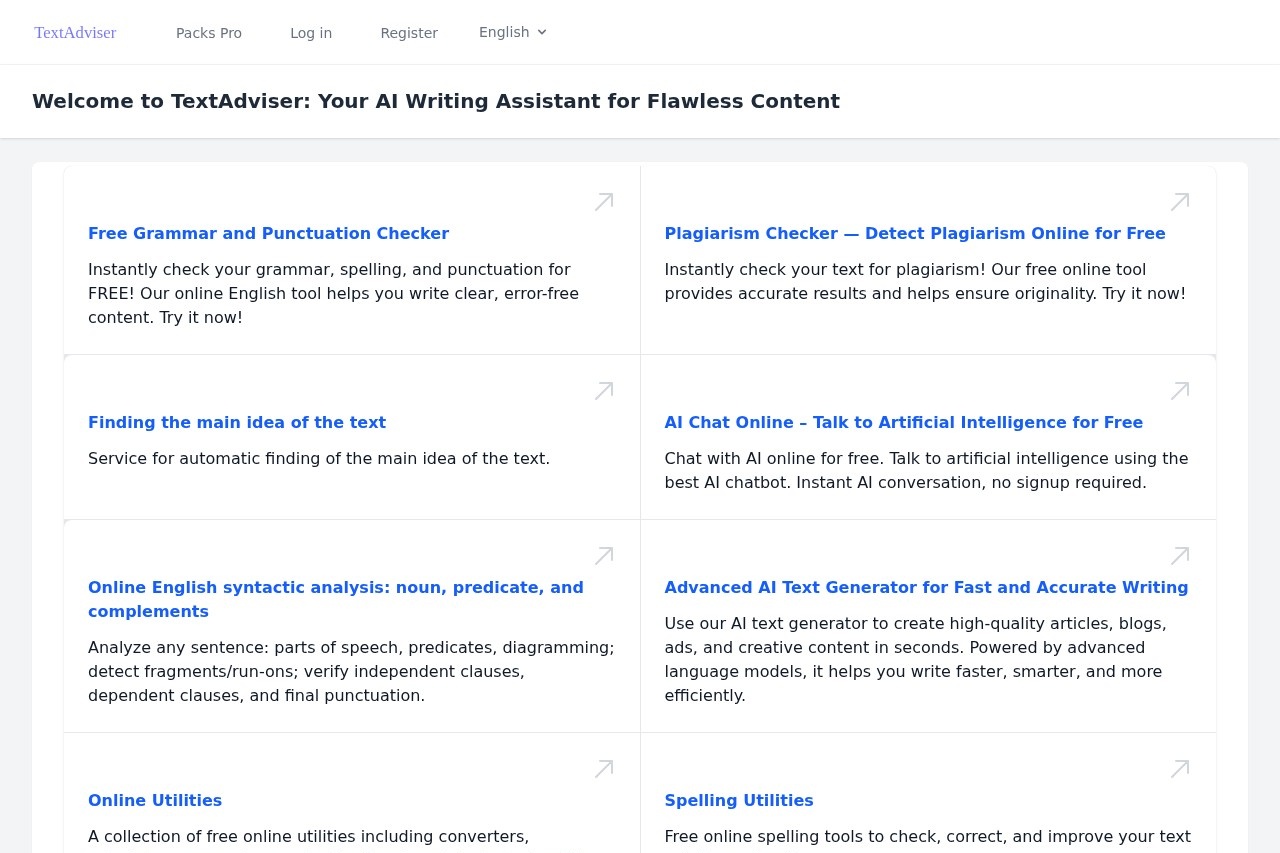Click arrow icon on Plagiarism Checker card
Image resolution: width=1280 pixels, height=853 pixels.
(x=1180, y=202)
